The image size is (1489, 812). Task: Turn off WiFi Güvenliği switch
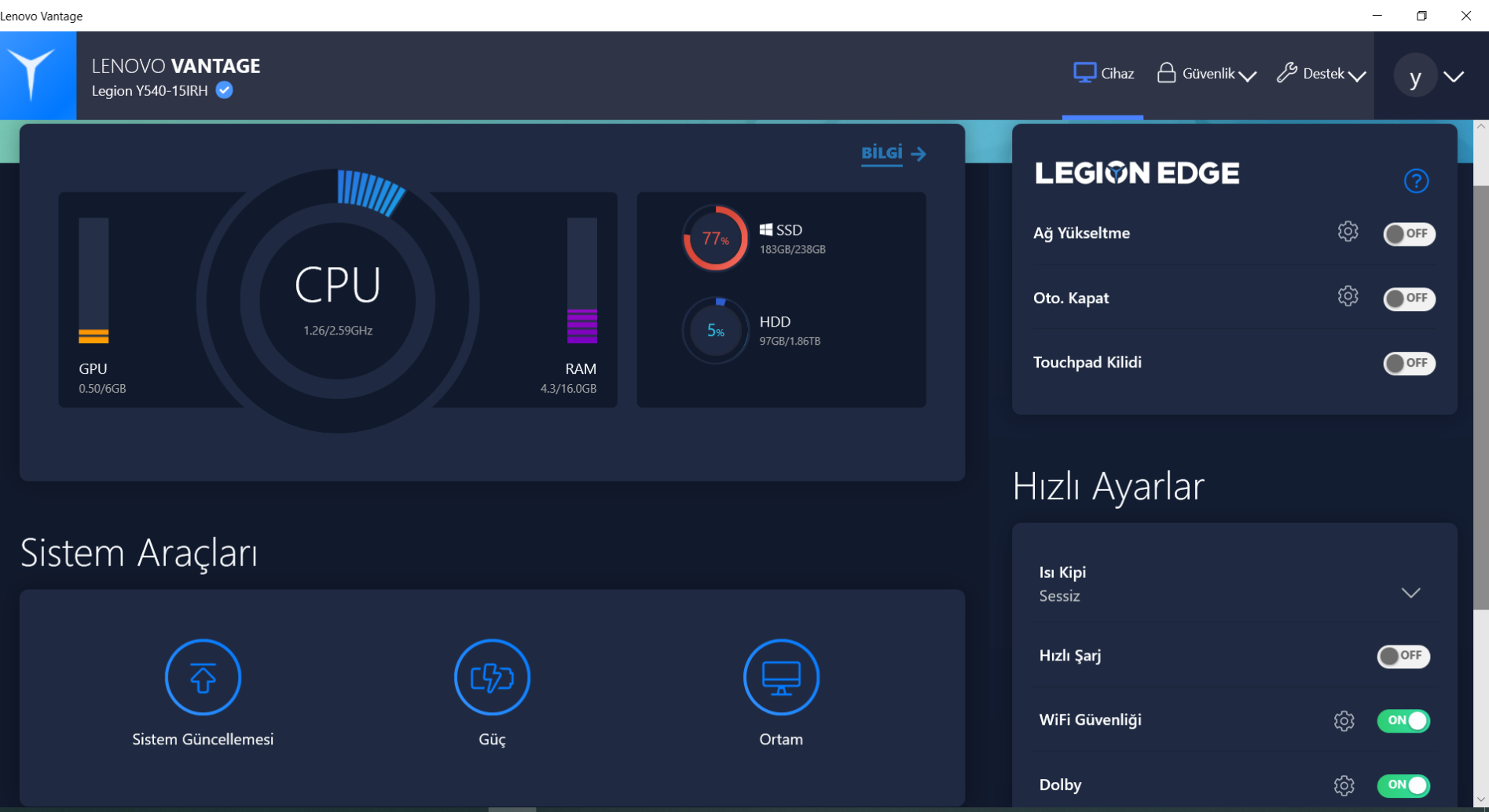1403,720
